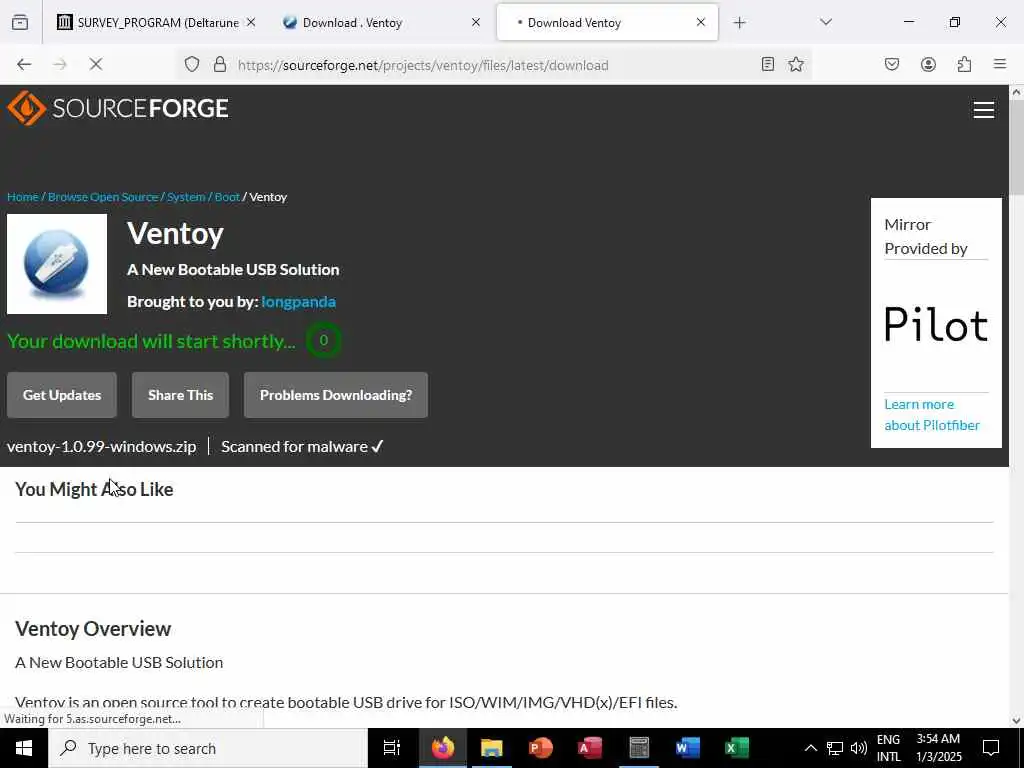
Task: Click the Pilot mirror logo
Action: 936,325
